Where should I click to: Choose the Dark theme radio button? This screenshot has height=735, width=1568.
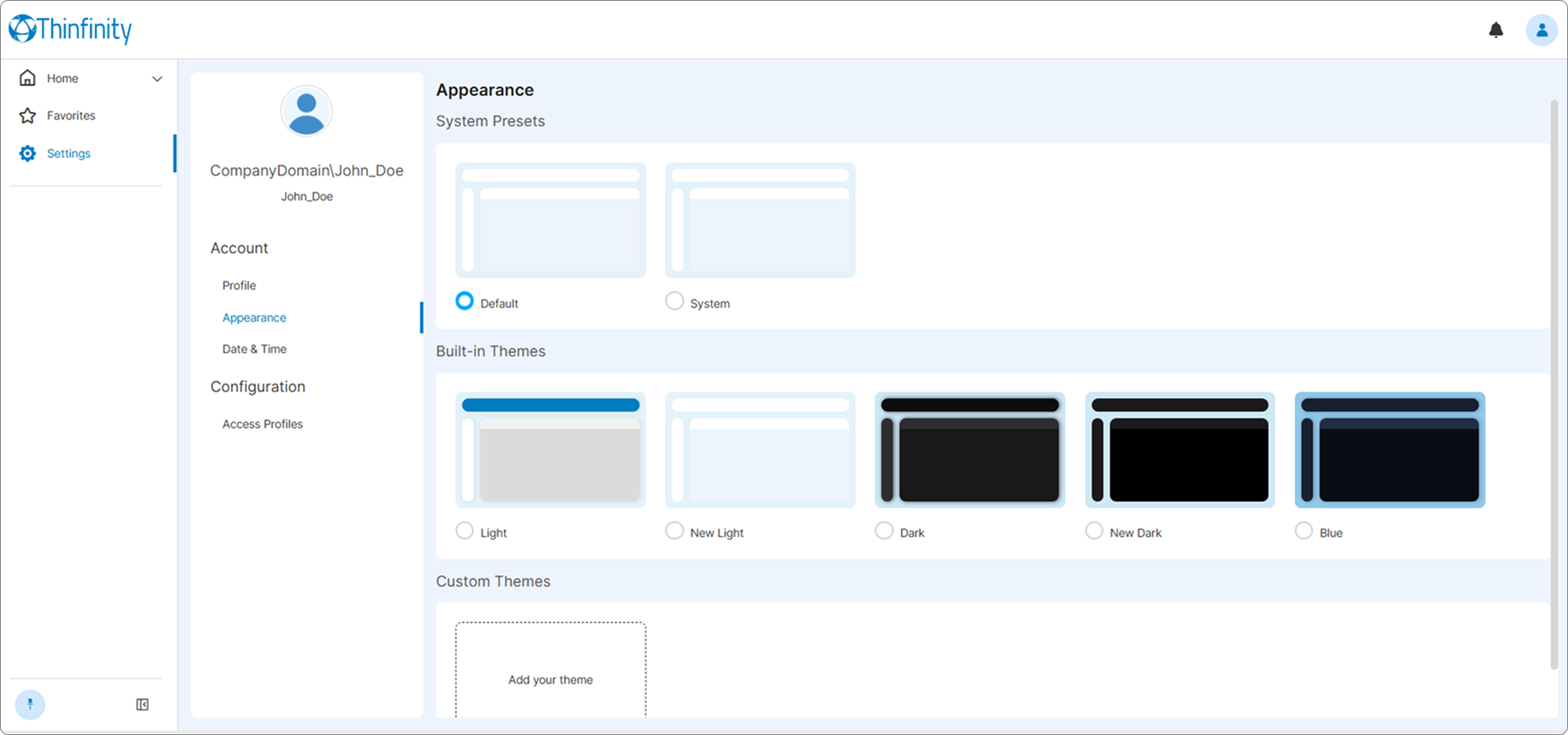pos(884,530)
